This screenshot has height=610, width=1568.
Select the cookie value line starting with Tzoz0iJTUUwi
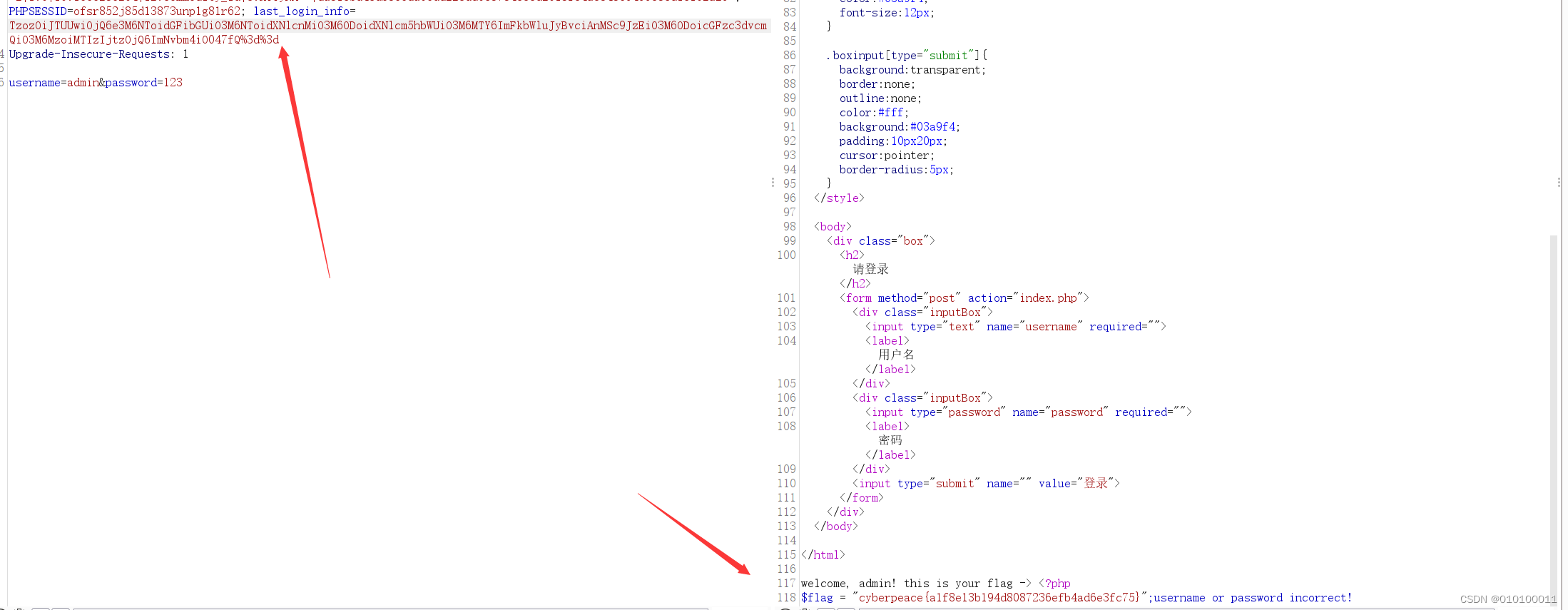[x=388, y=26]
